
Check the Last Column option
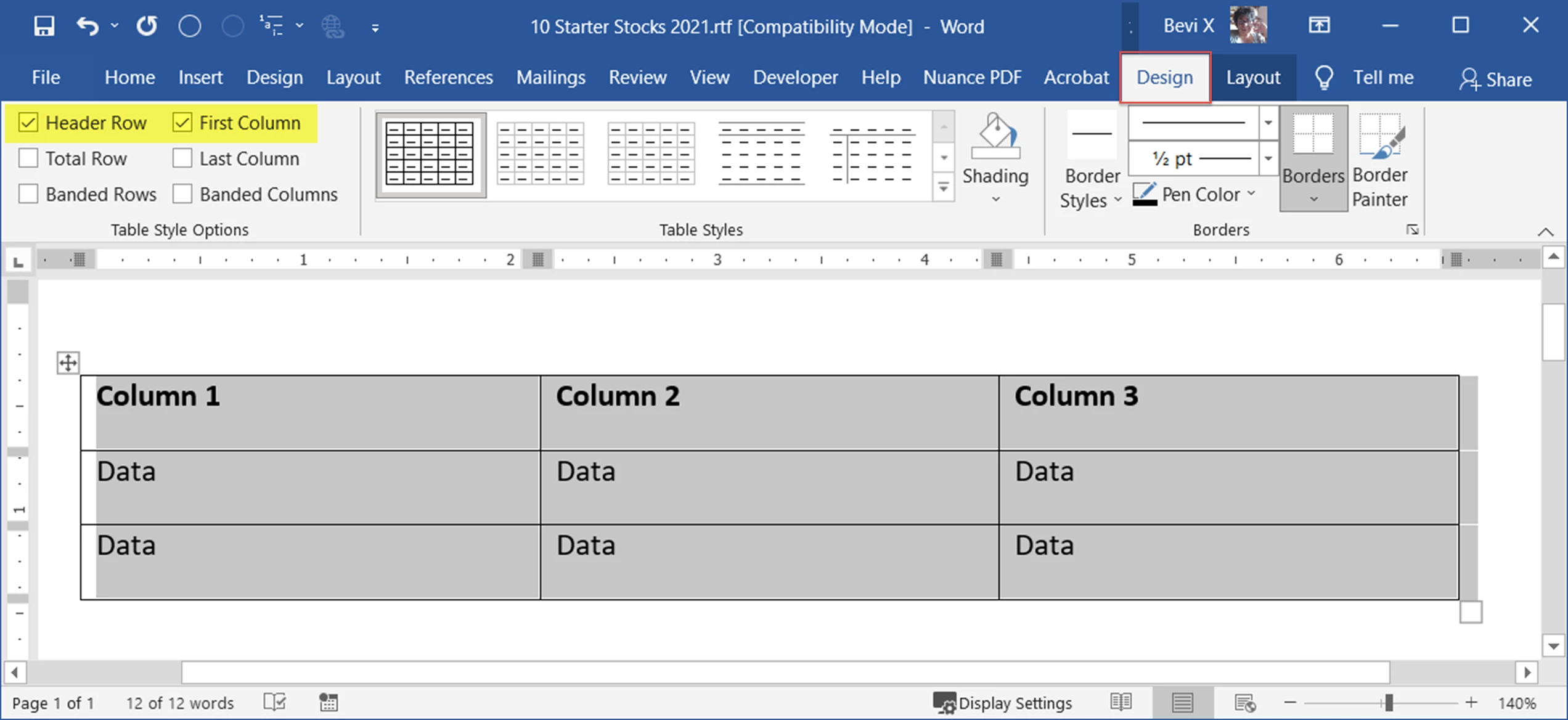[x=182, y=158]
